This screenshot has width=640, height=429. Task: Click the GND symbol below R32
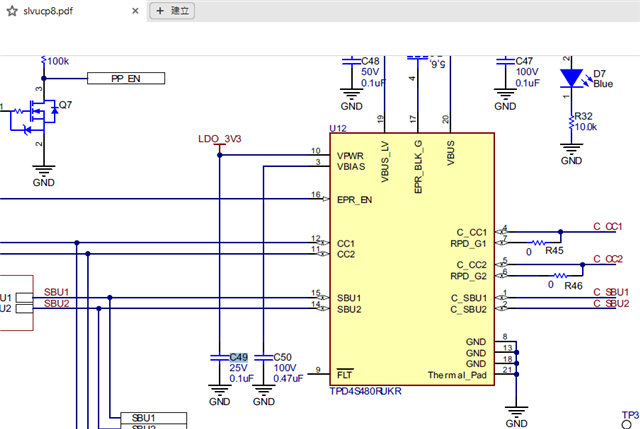pos(571,154)
